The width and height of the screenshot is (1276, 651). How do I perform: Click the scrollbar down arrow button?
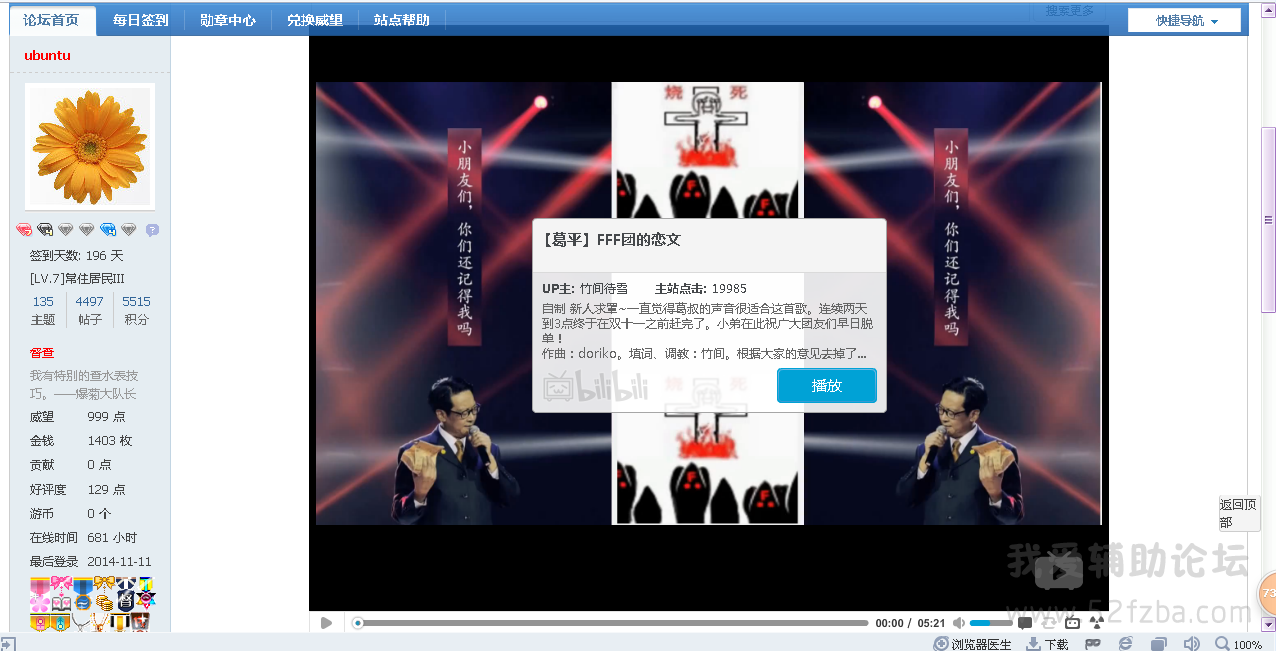tap(1268, 622)
